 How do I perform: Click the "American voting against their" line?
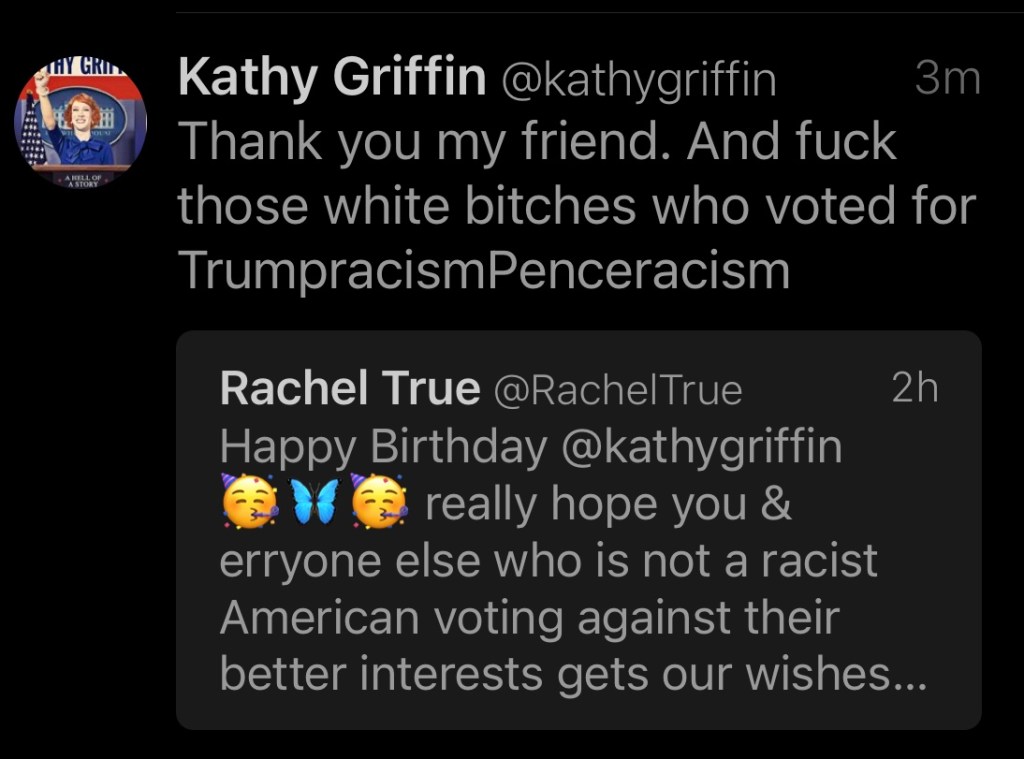coord(529,618)
